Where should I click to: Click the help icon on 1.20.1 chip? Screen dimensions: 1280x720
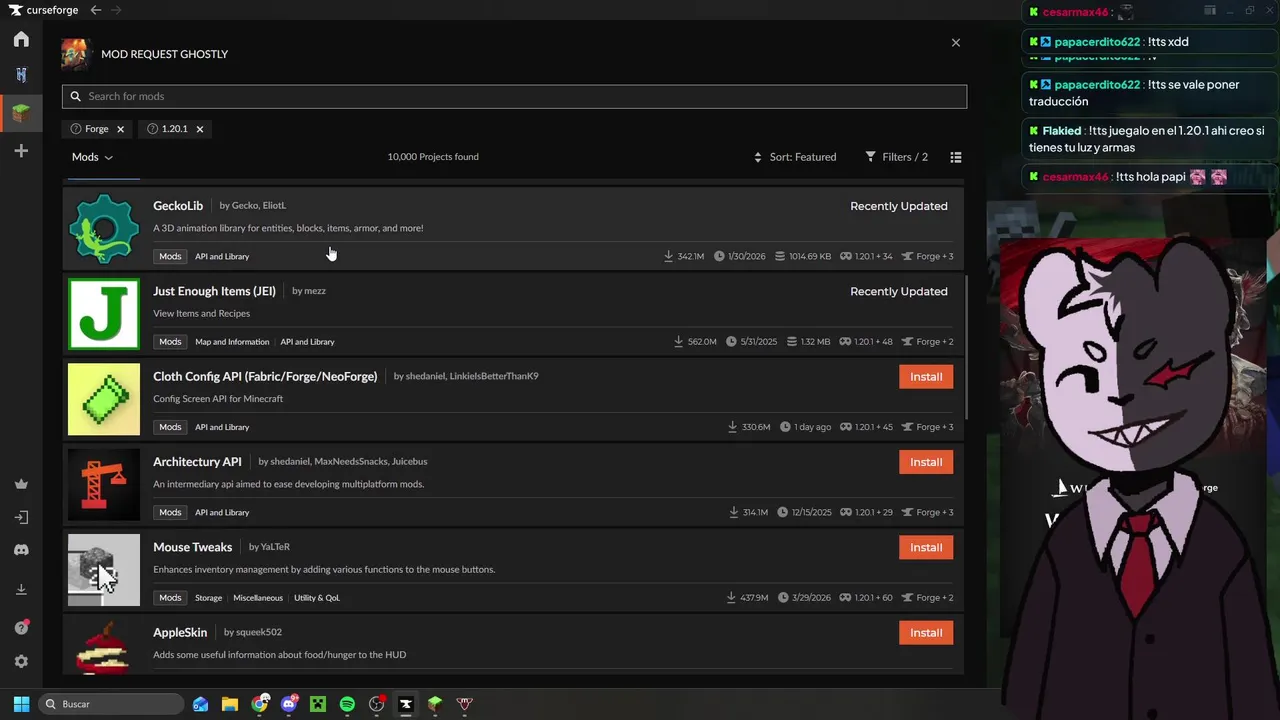(153, 129)
